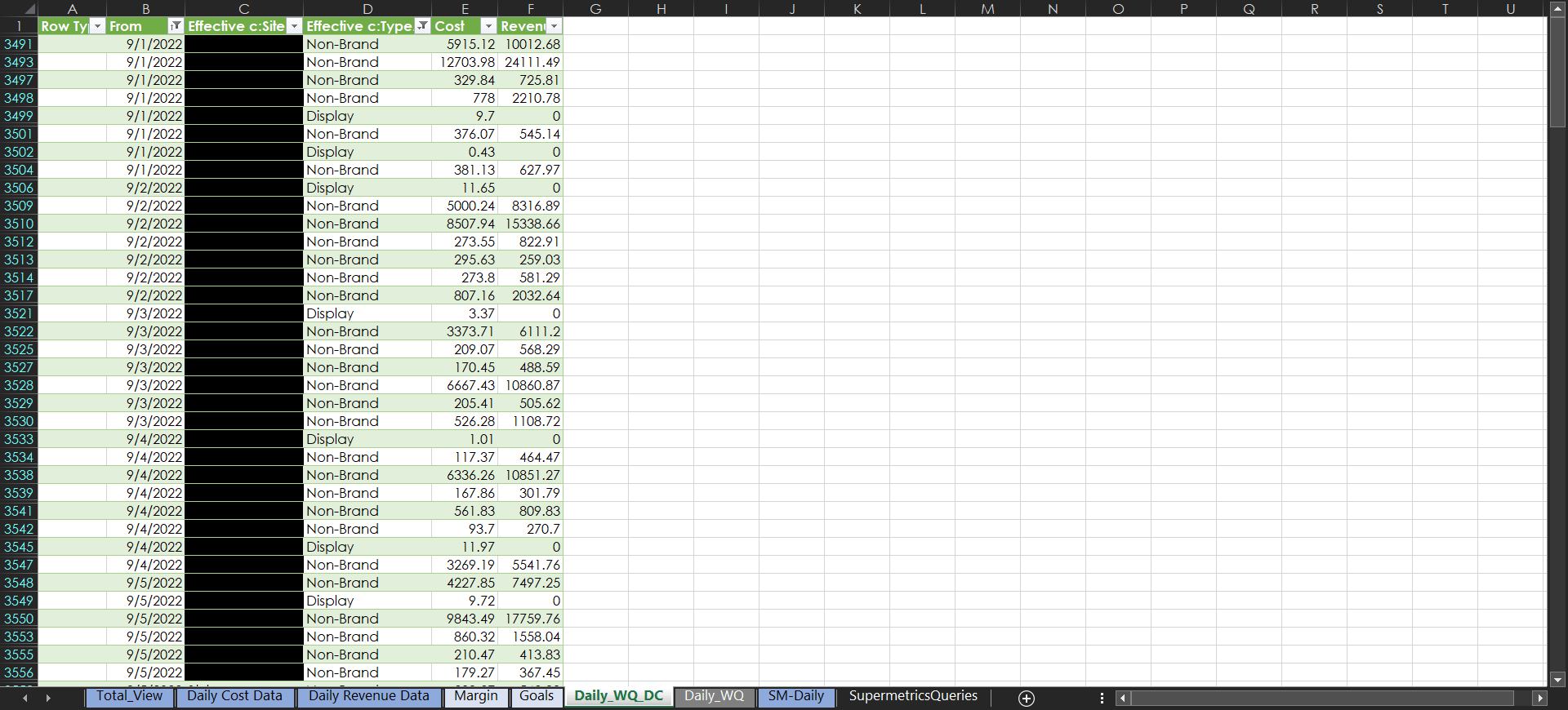
Task: Click cost cell 3269.19
Action: coord(465,565)
